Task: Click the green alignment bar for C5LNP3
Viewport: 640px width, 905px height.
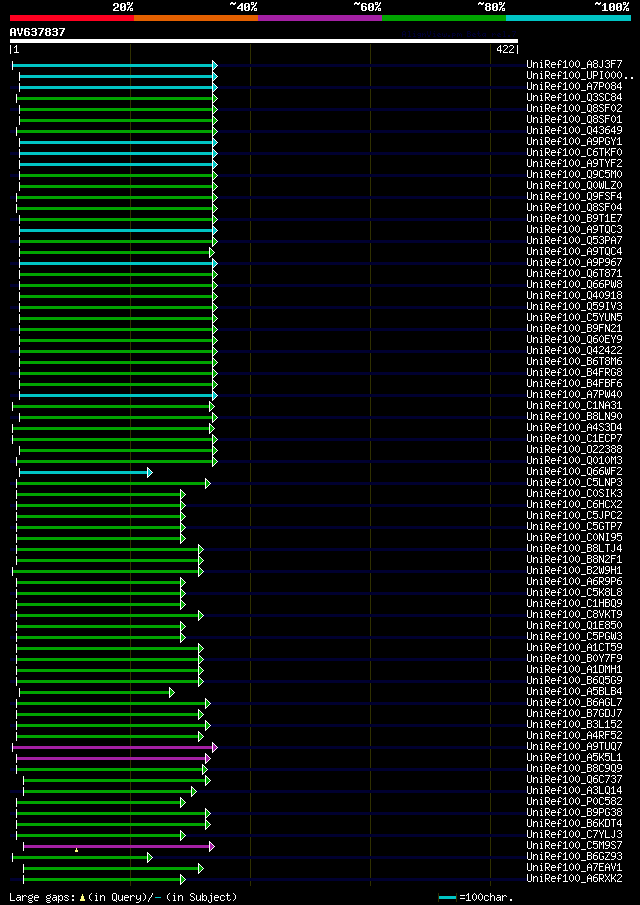Action: (x=113, y=483)
